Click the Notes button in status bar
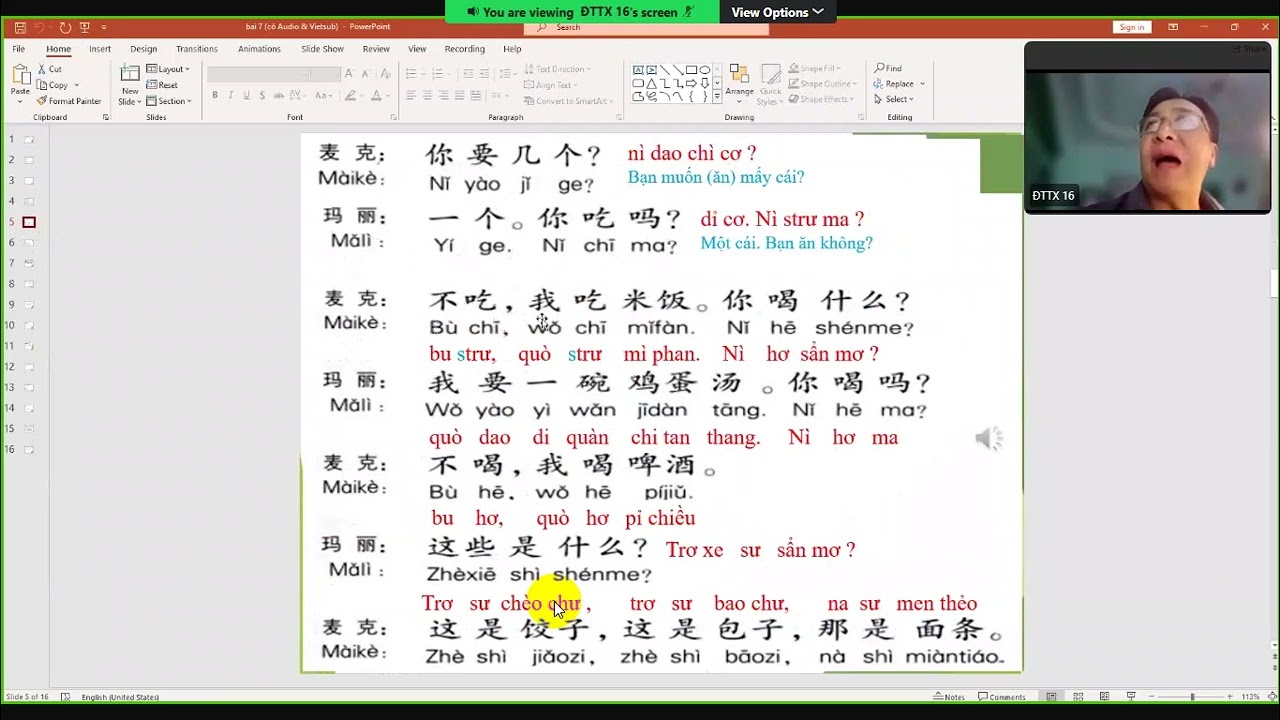This screenshot has width=1280, height=720. (x=949, y=697)
